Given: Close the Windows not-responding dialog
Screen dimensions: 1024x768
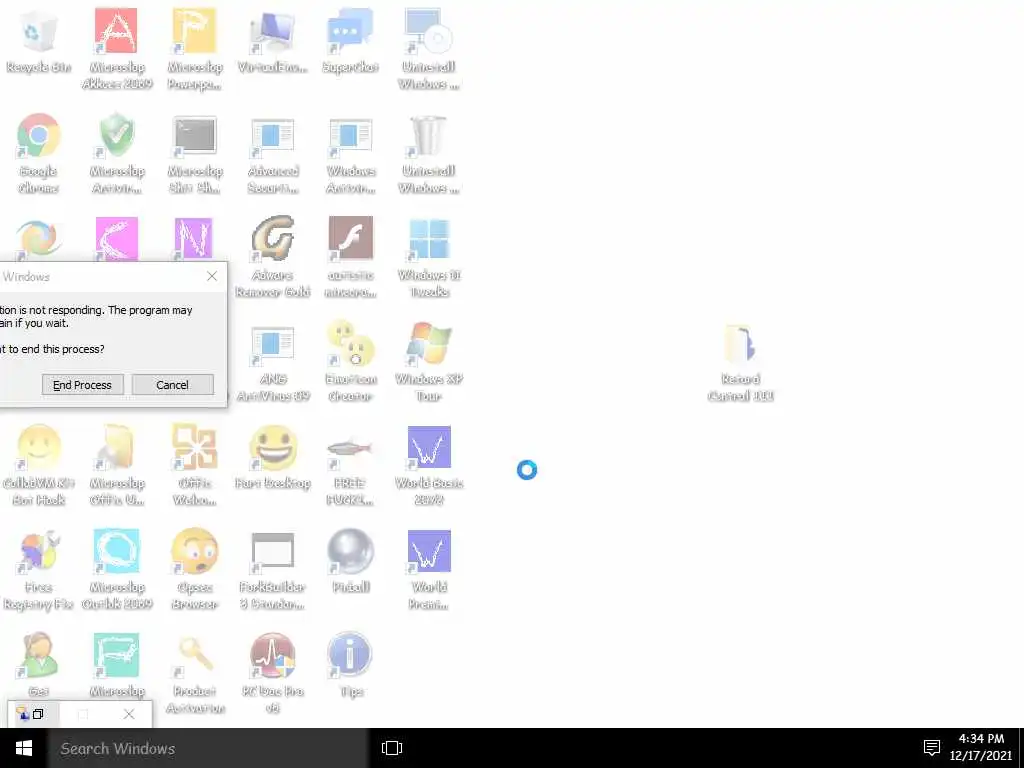Looking at the screenshot, I should pyautogui.click(x=212, y=276).
